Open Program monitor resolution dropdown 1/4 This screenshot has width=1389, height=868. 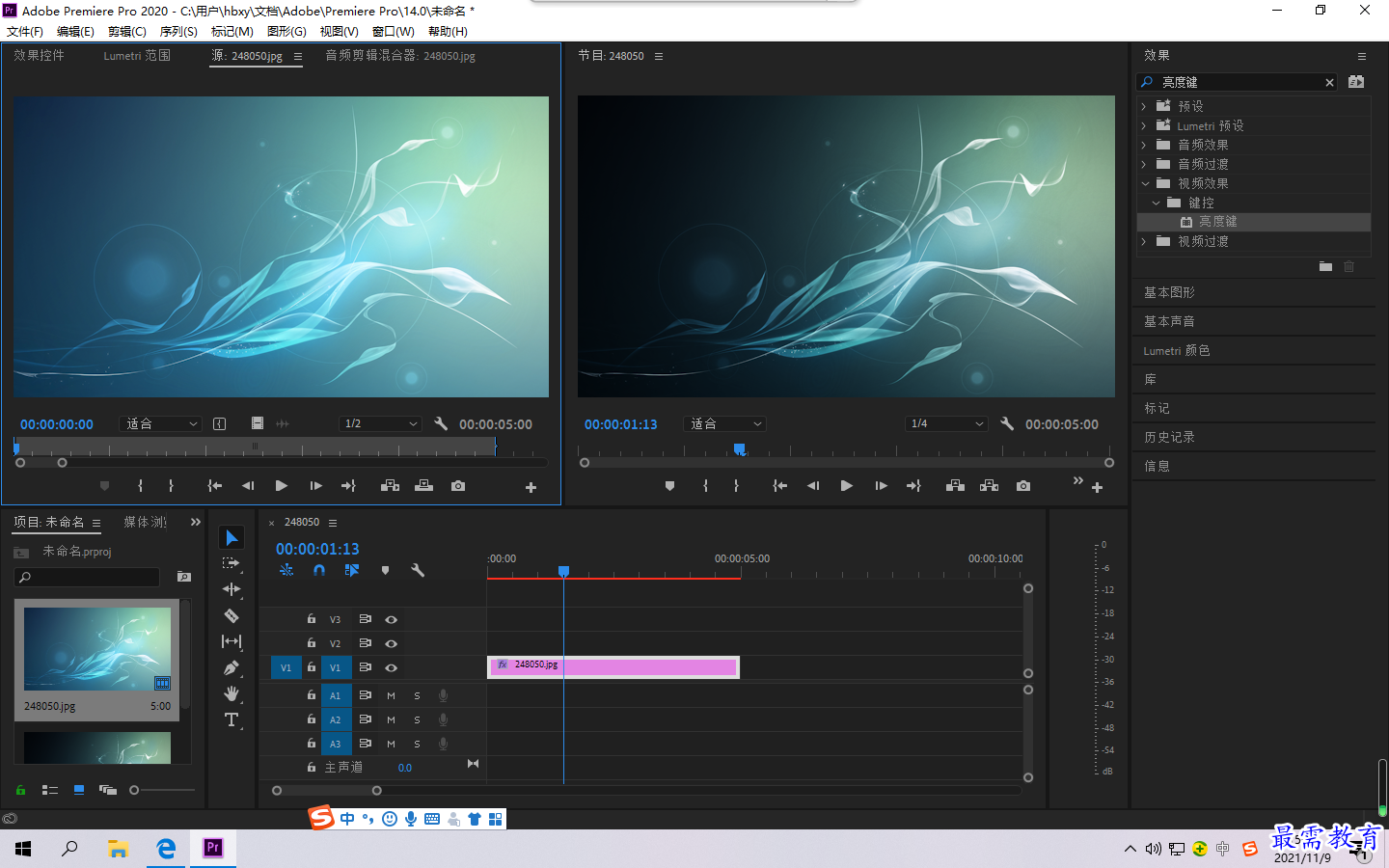[946, 423]
